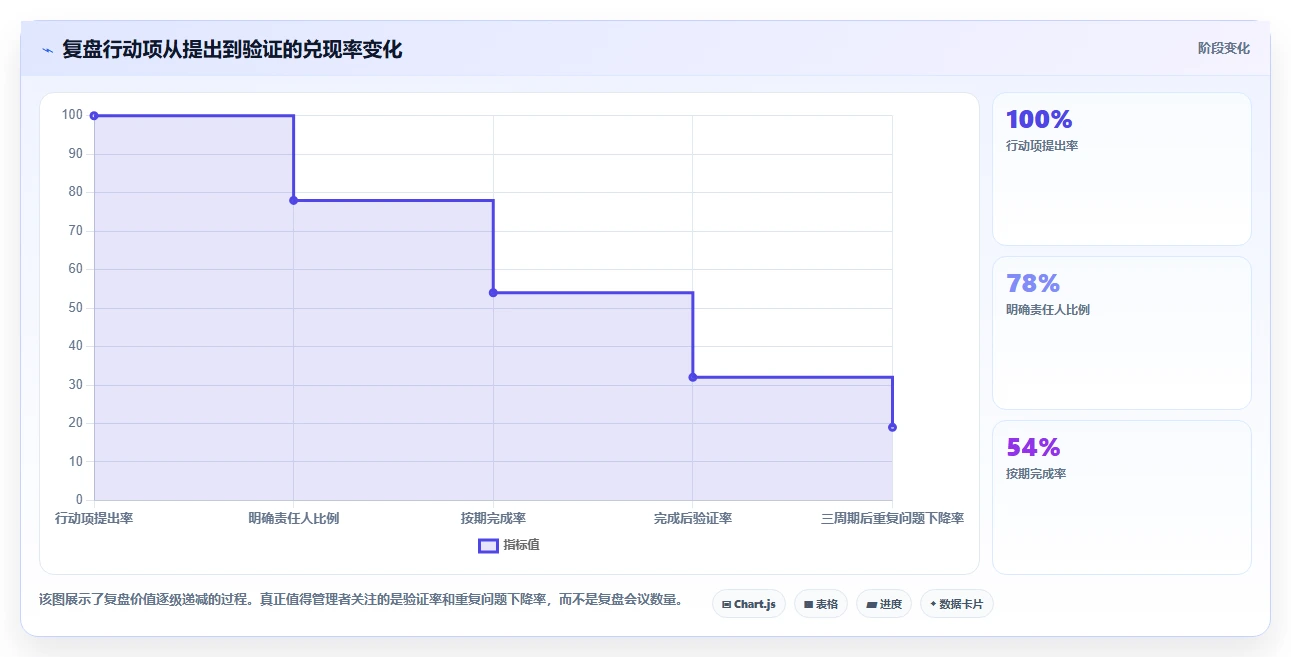Click the 阶段变化 label in the header

coord(1223,48)
